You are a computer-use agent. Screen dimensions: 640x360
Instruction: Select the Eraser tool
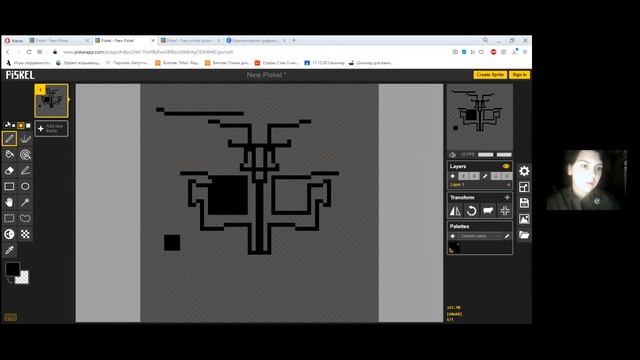pyautogui.click(x=9, y=170)
